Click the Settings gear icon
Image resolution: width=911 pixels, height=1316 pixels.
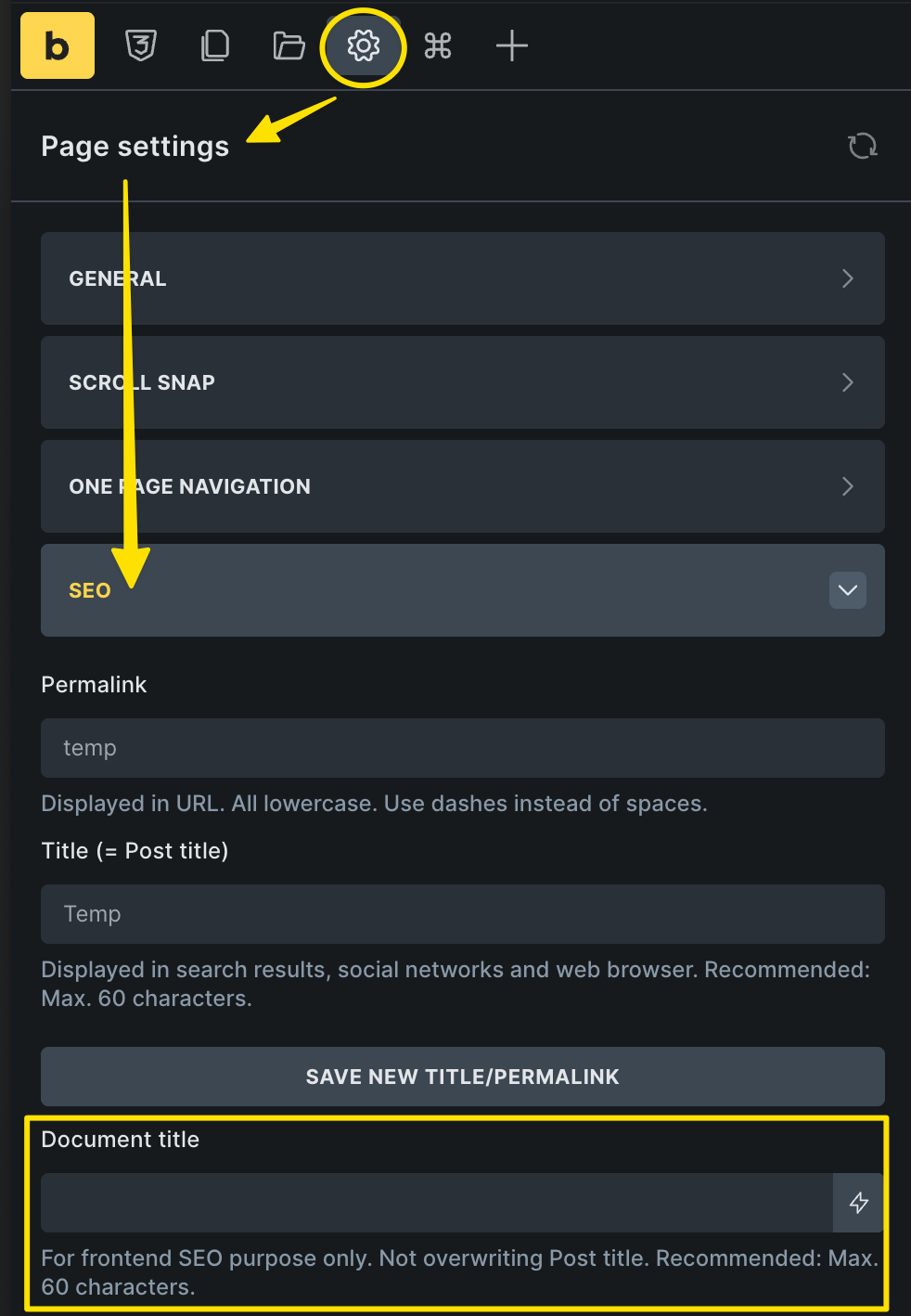(x=364, y=45)
